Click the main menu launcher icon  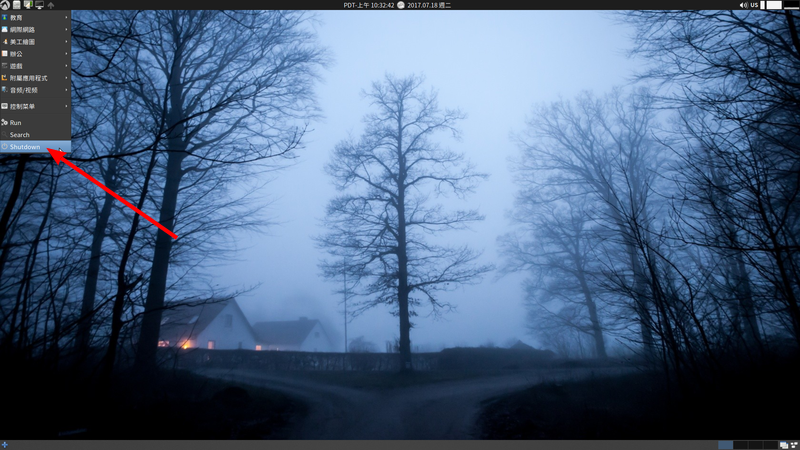[5, 5]
